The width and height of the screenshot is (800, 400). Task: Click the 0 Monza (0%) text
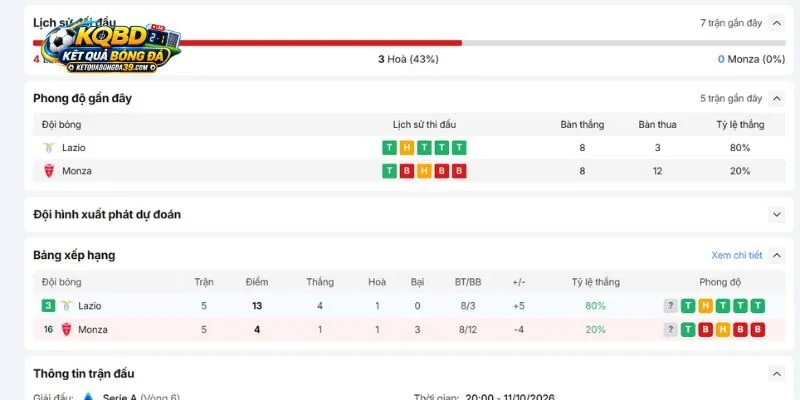751,59
